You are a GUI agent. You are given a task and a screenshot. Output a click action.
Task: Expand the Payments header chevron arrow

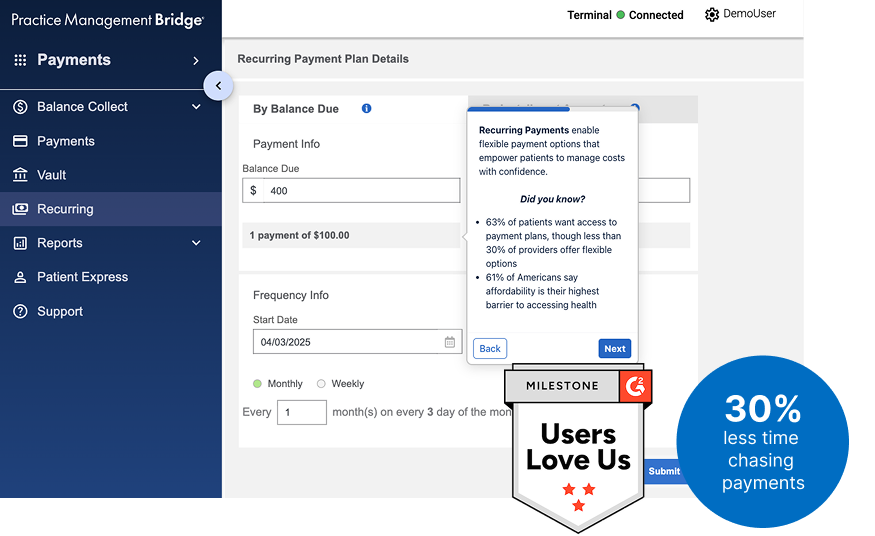point(196,60)
